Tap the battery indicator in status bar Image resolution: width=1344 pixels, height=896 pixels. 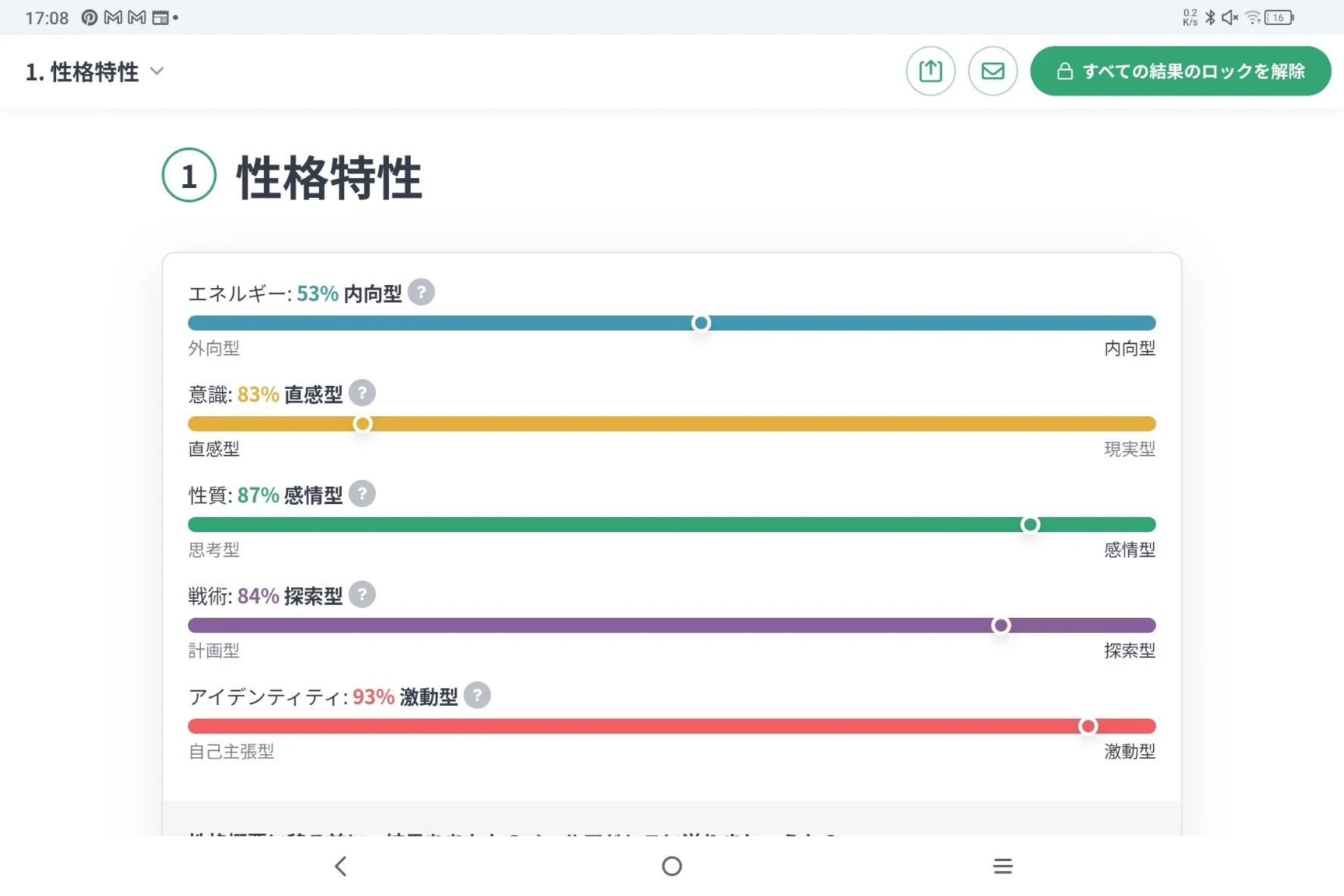tap(1279, 17)
